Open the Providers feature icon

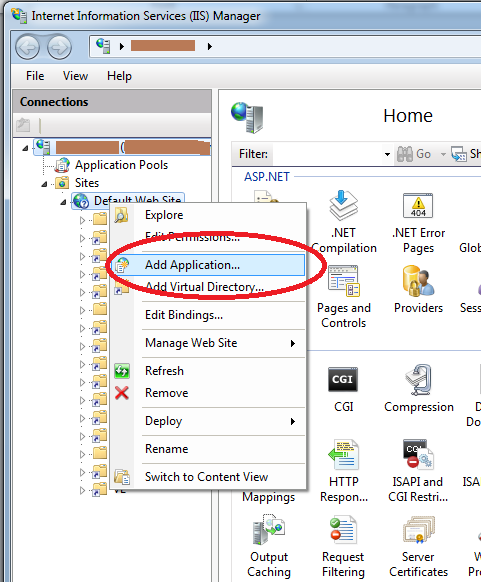[418, 281]
